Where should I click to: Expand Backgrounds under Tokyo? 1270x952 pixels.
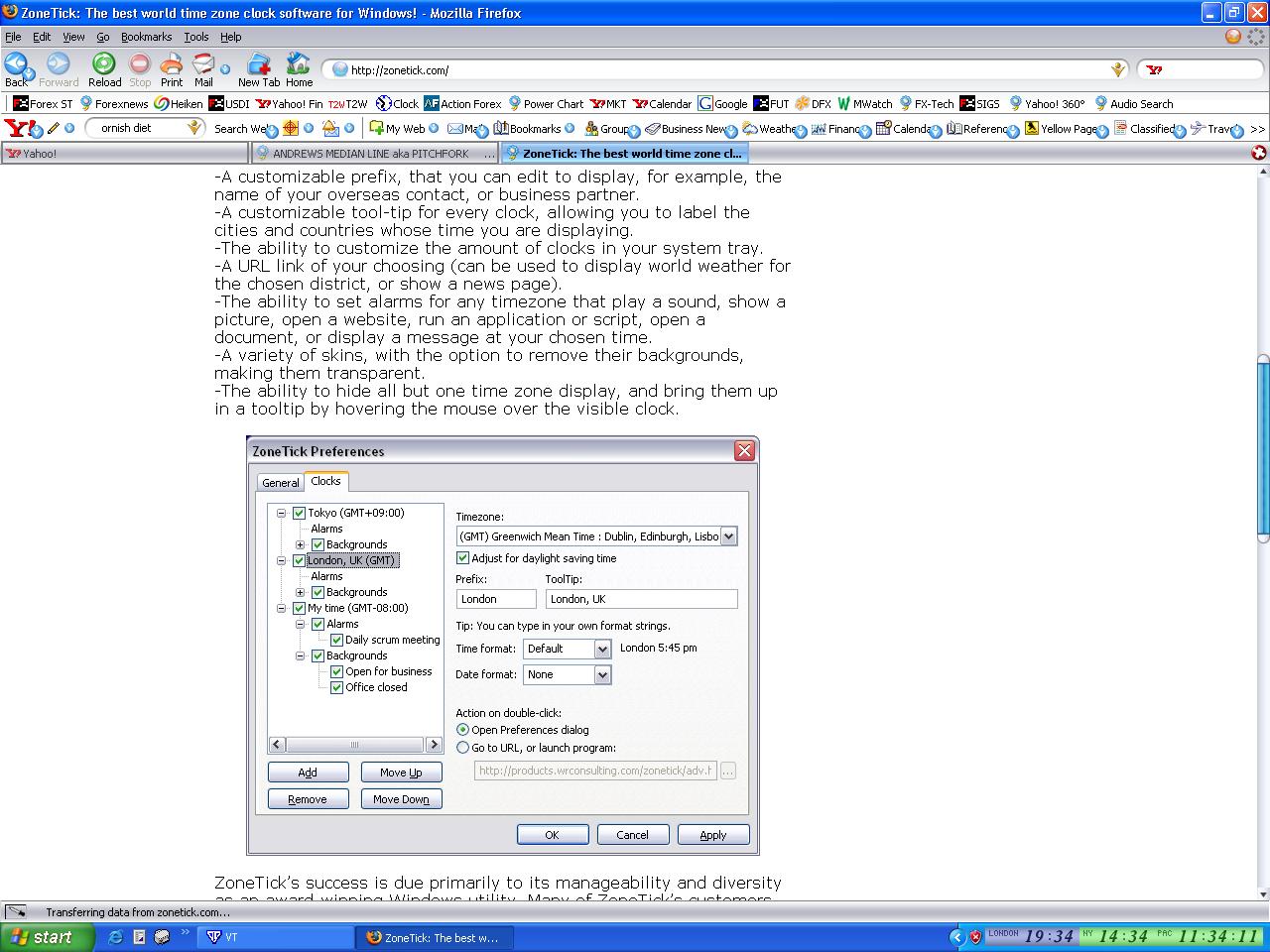click(x=300, y=544)
